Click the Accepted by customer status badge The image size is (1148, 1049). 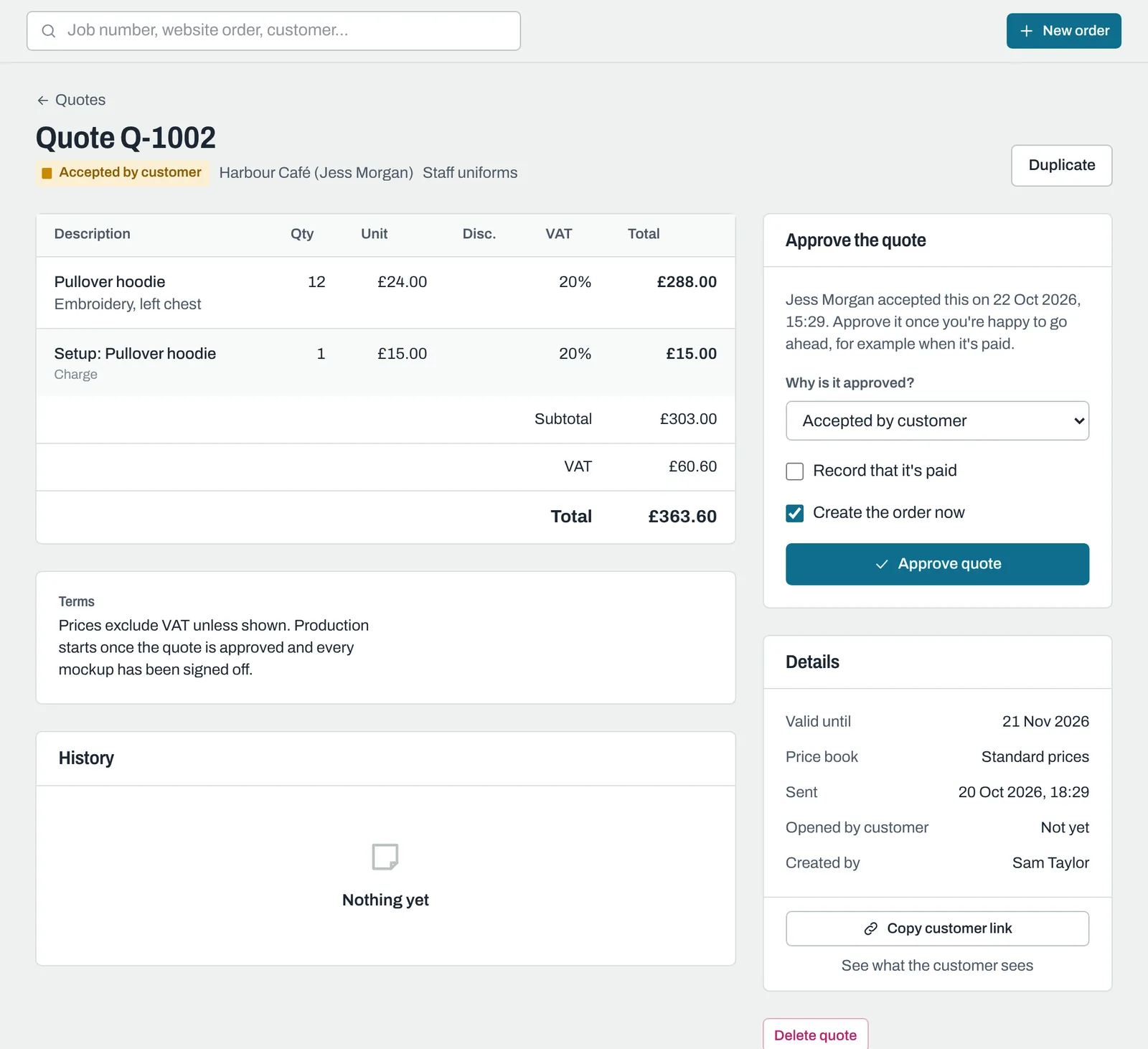point(123,173)
